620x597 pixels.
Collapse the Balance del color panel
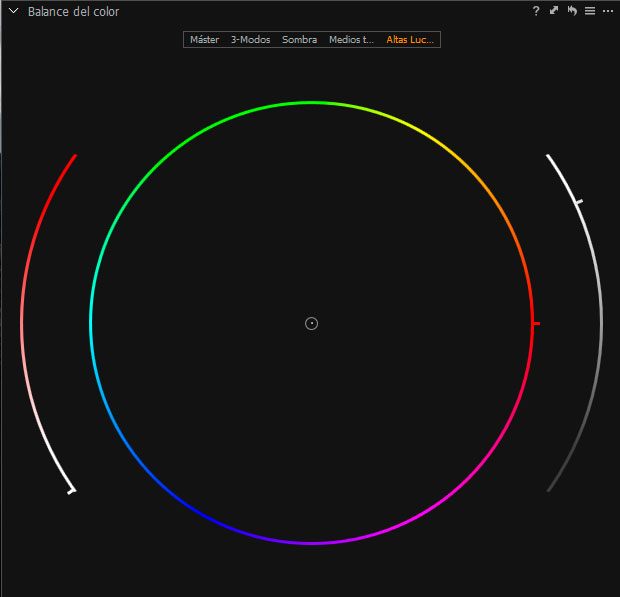14,11
